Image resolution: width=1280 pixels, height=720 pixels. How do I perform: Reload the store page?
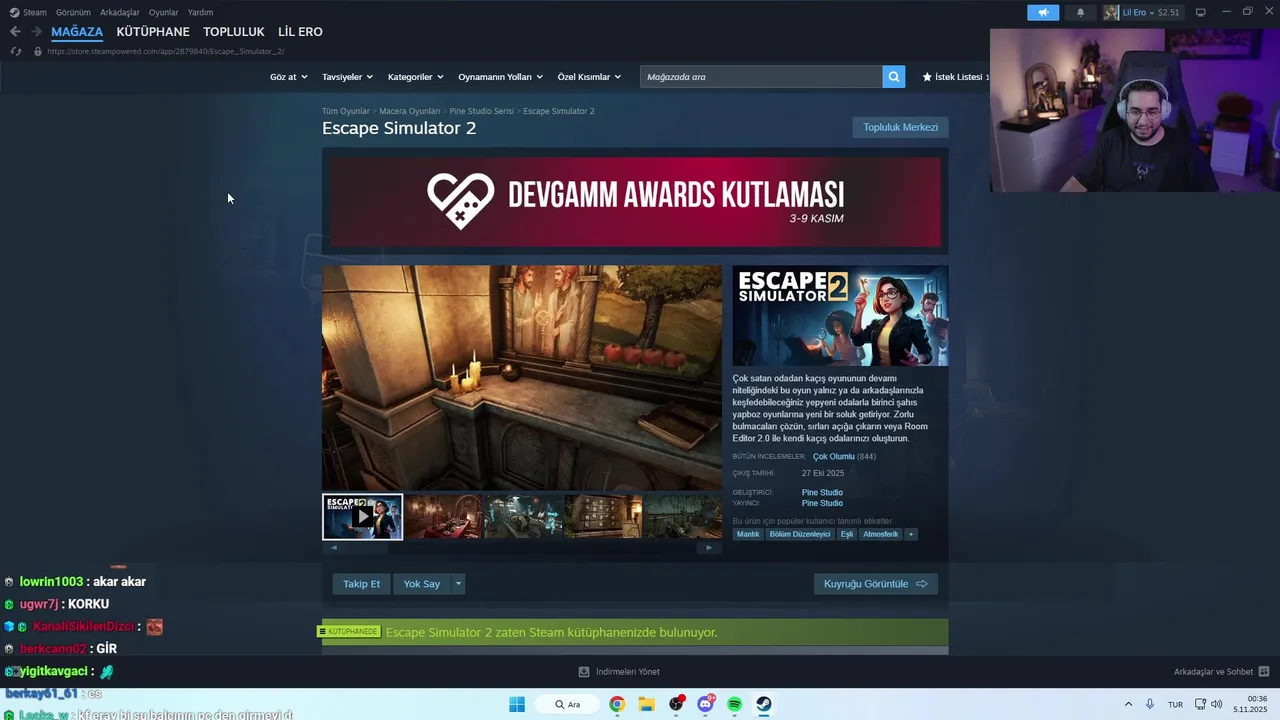(x=16, y=51)
